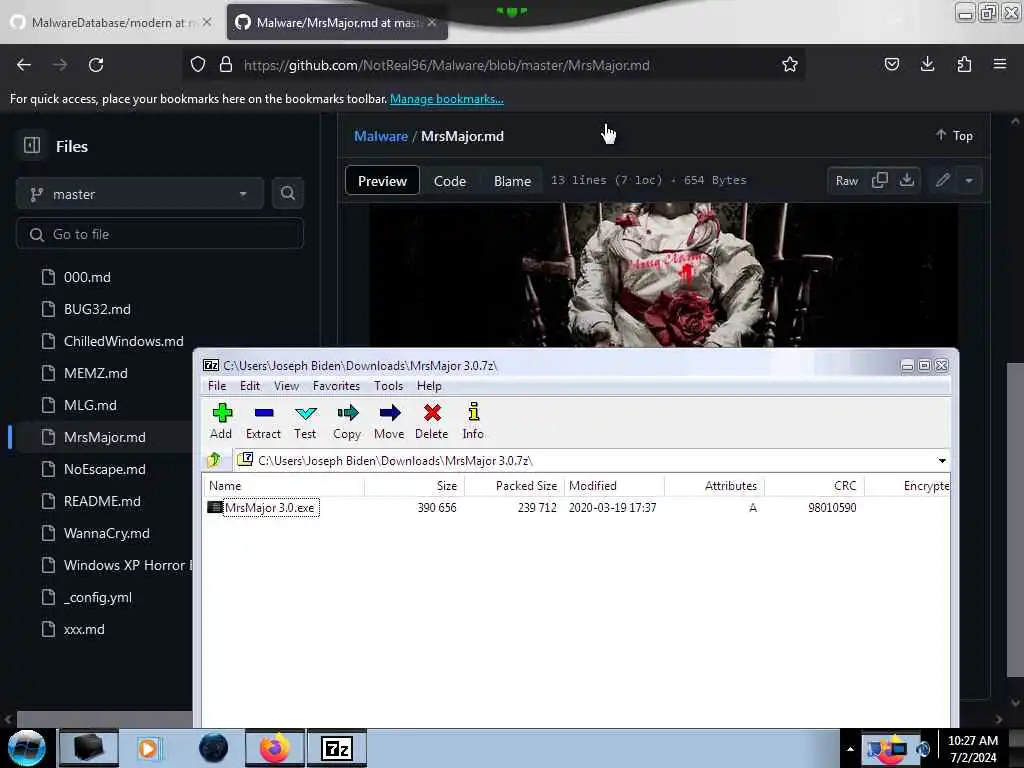
Task: Go back with the browser back arrow
Action: [x=24, y=65]
